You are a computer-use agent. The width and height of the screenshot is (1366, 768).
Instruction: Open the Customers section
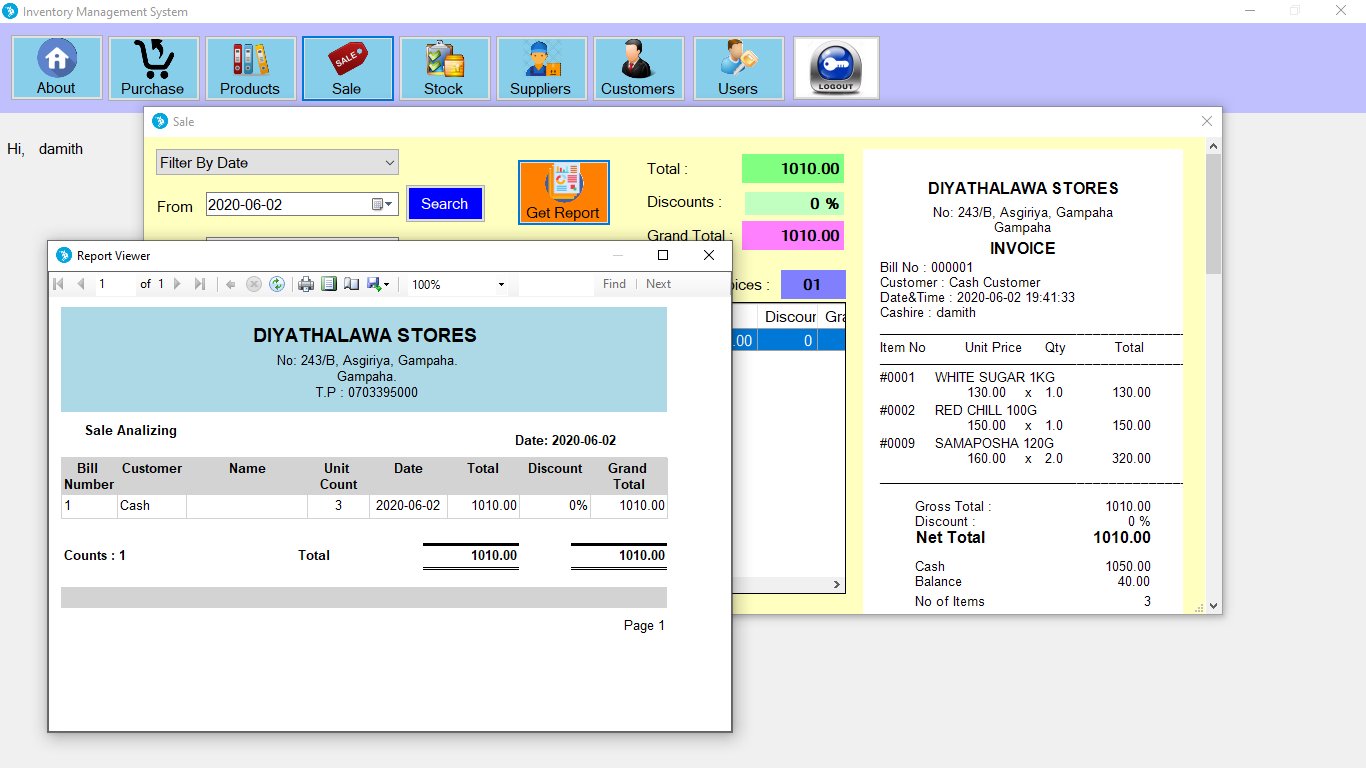coord(638,67)
